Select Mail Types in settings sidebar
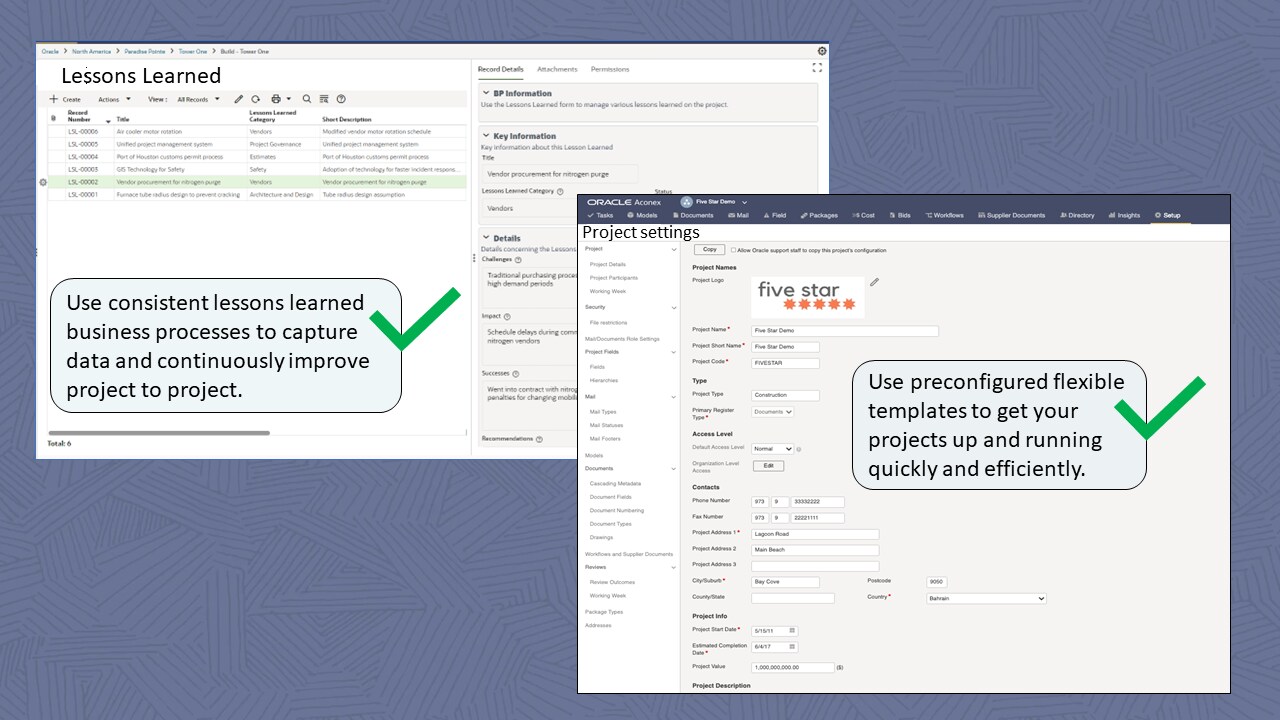Image resolution: width=1280 pixels, height=720 pixels. click(603, 412)
